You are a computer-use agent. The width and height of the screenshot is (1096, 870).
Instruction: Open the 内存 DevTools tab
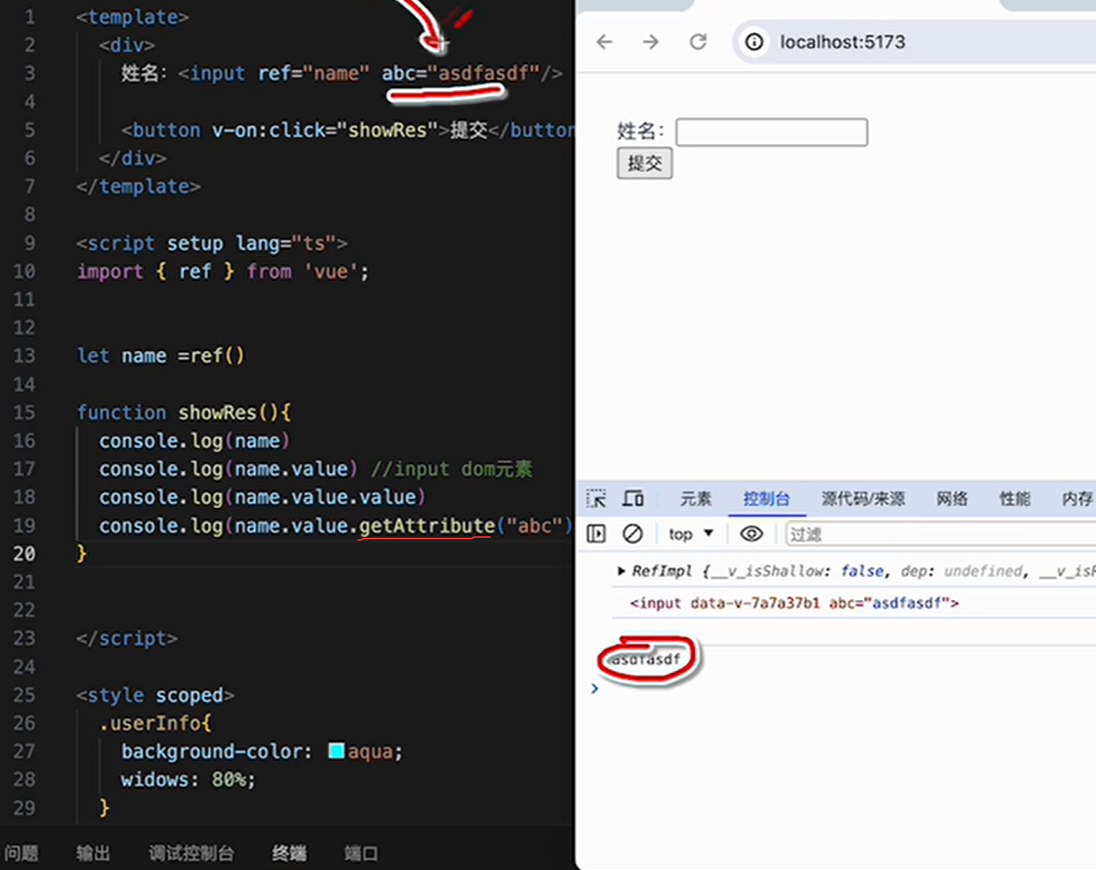point(1077,498)
